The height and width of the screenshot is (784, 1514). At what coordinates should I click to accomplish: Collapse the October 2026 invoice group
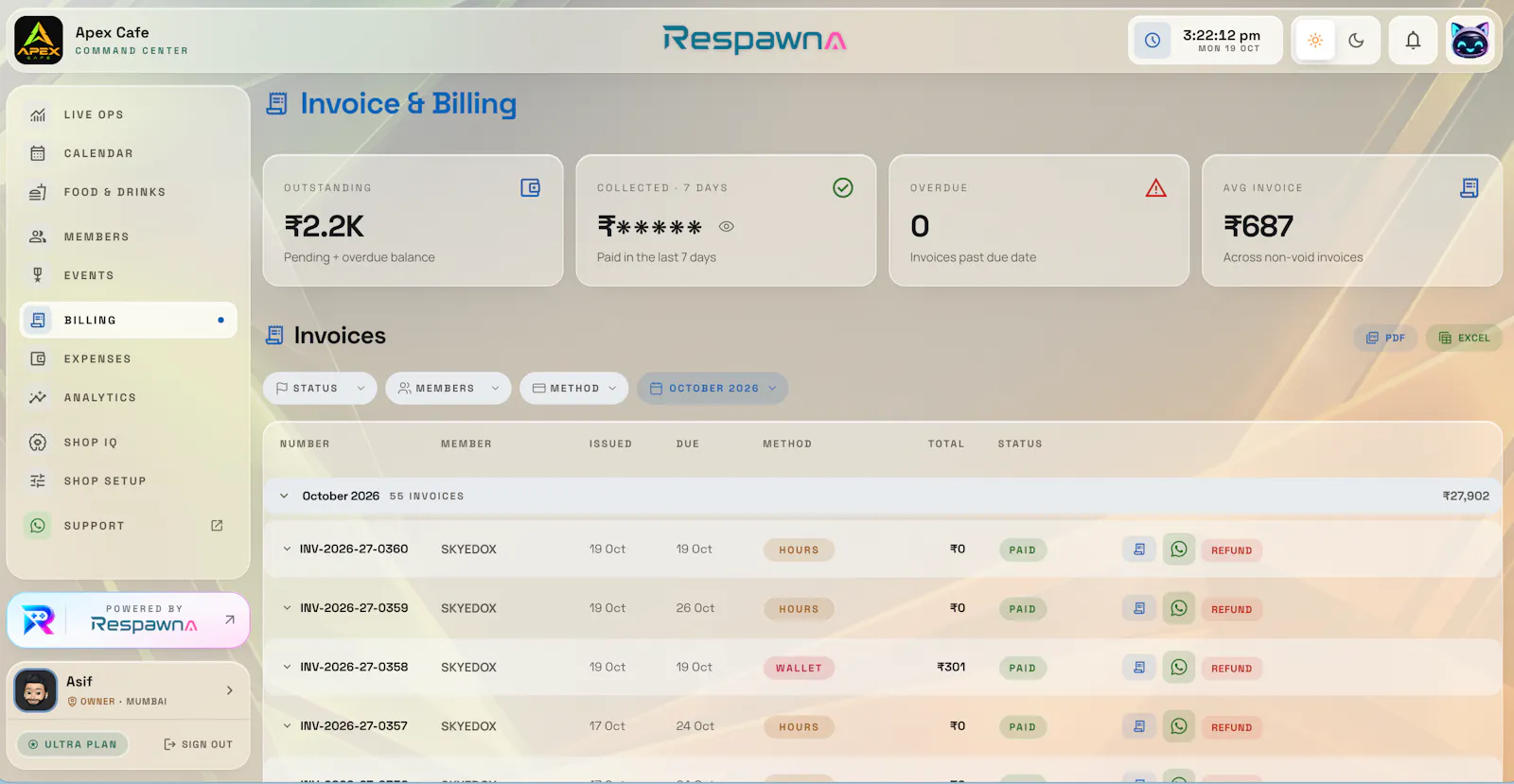click(x=284, y=496)
